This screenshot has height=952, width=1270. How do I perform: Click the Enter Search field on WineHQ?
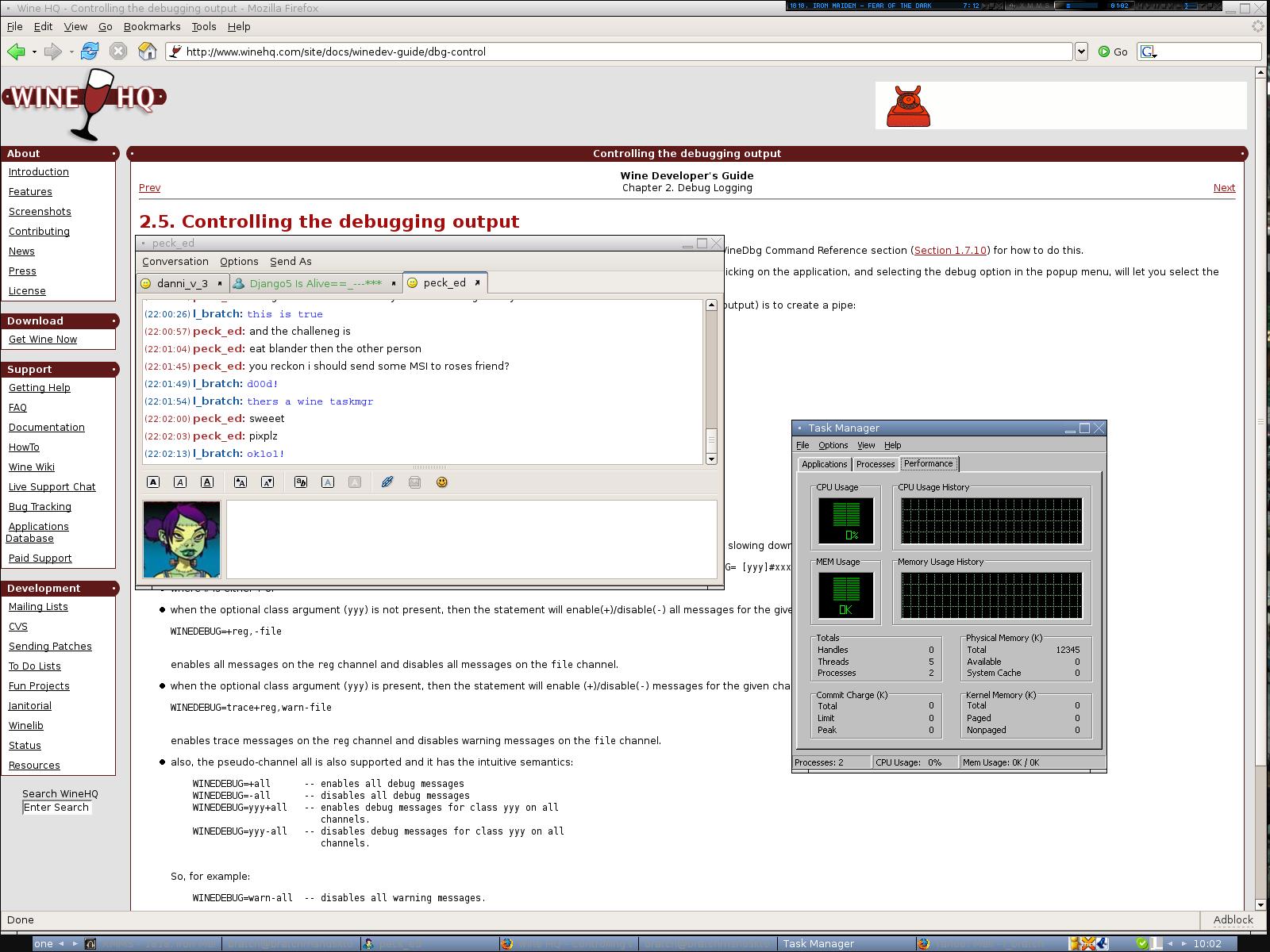click(56, 808)
